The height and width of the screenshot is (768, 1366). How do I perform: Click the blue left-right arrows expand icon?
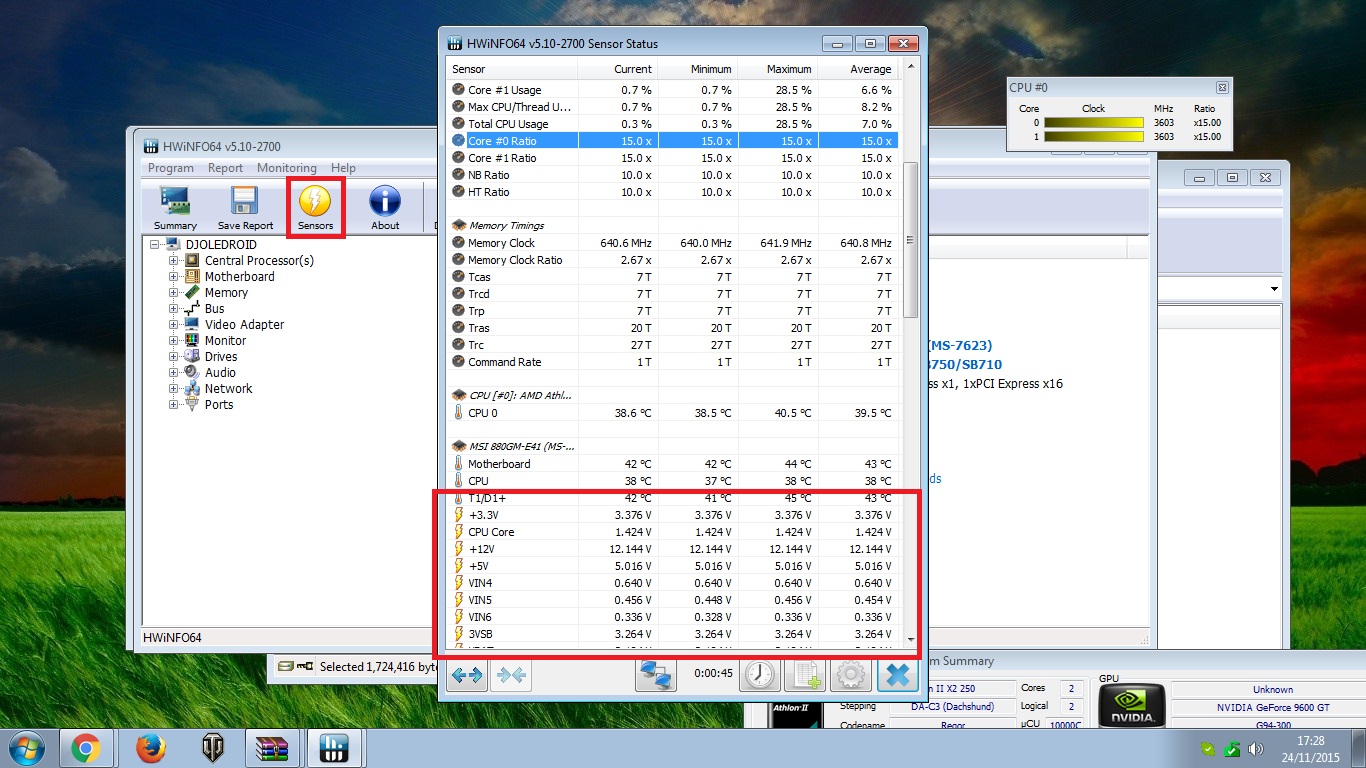[467, 675]
